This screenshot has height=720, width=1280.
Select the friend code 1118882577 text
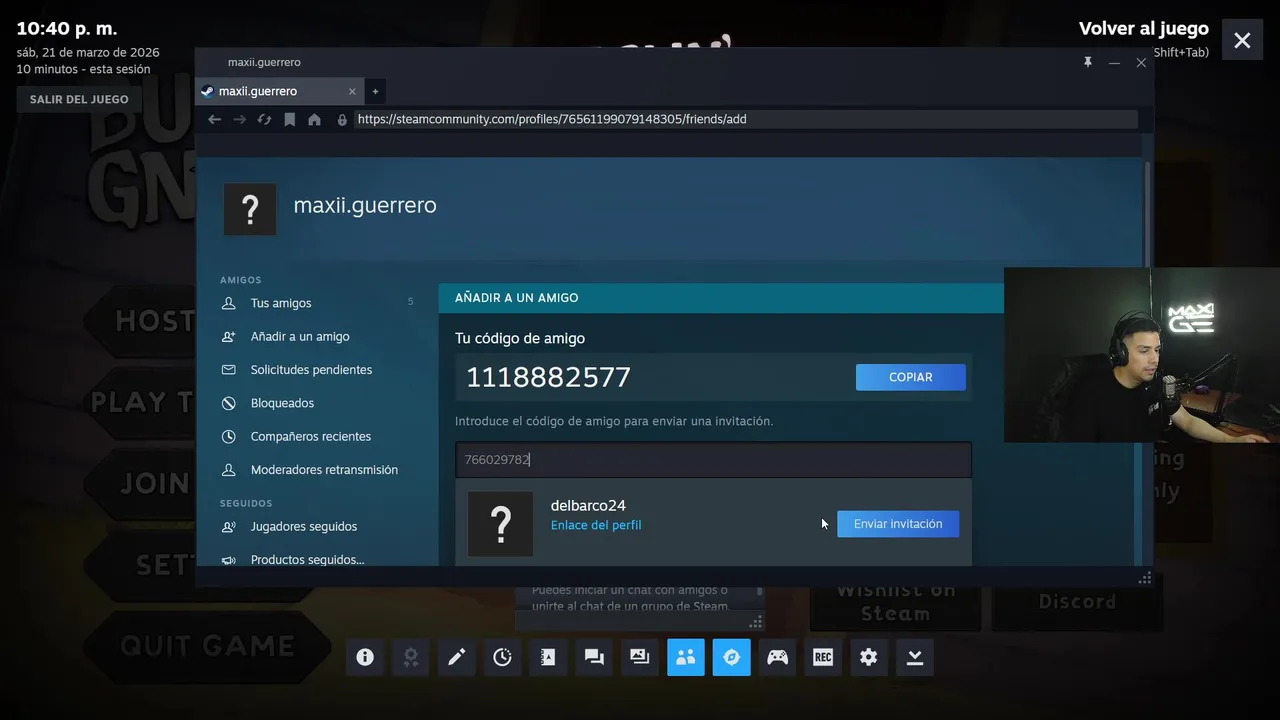(x=548, y=377)
